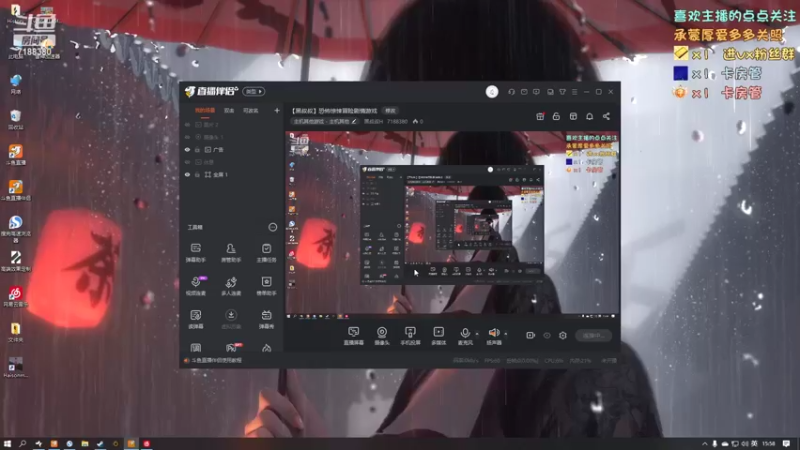
Task: Open the mode selector pill beside the app logo
Action: click(x=254, y=91)
